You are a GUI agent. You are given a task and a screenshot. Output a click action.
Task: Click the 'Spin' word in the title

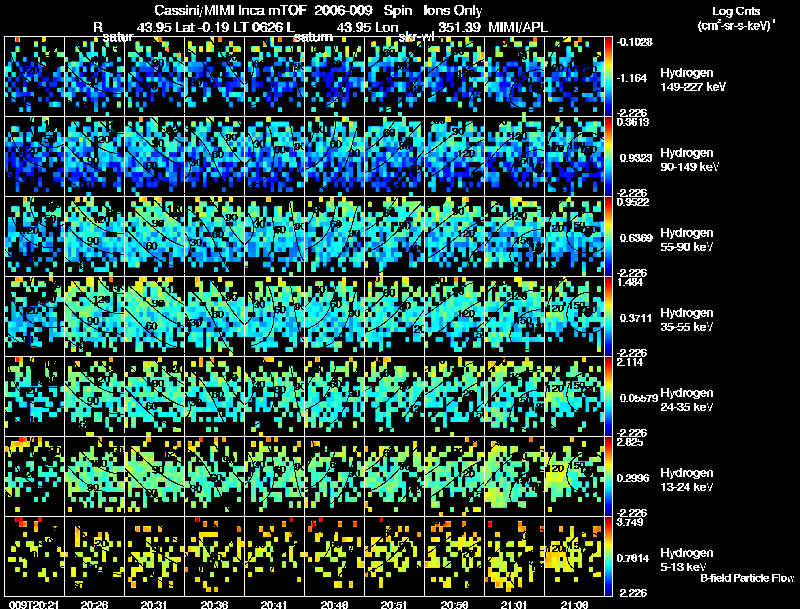coord(397,11)
